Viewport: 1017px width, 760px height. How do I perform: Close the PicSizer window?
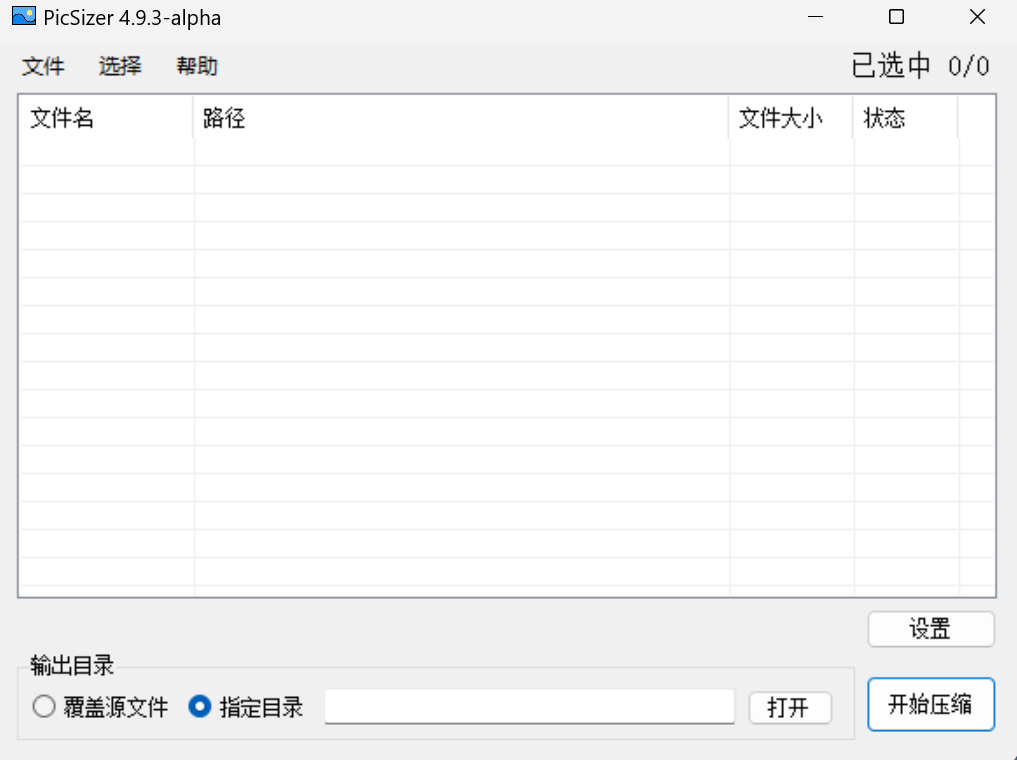[977, 17]
